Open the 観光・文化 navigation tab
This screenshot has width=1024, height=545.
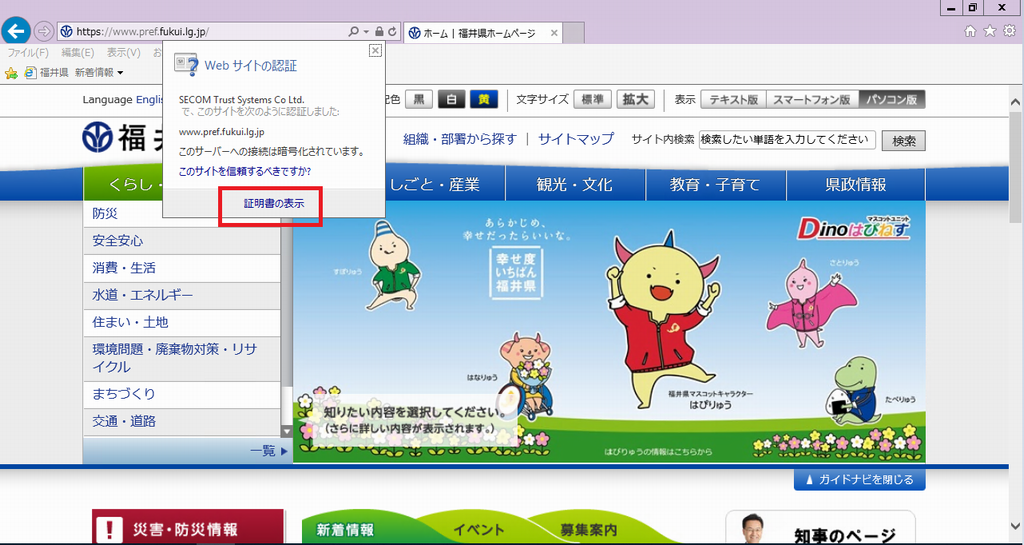click(575, 185)
